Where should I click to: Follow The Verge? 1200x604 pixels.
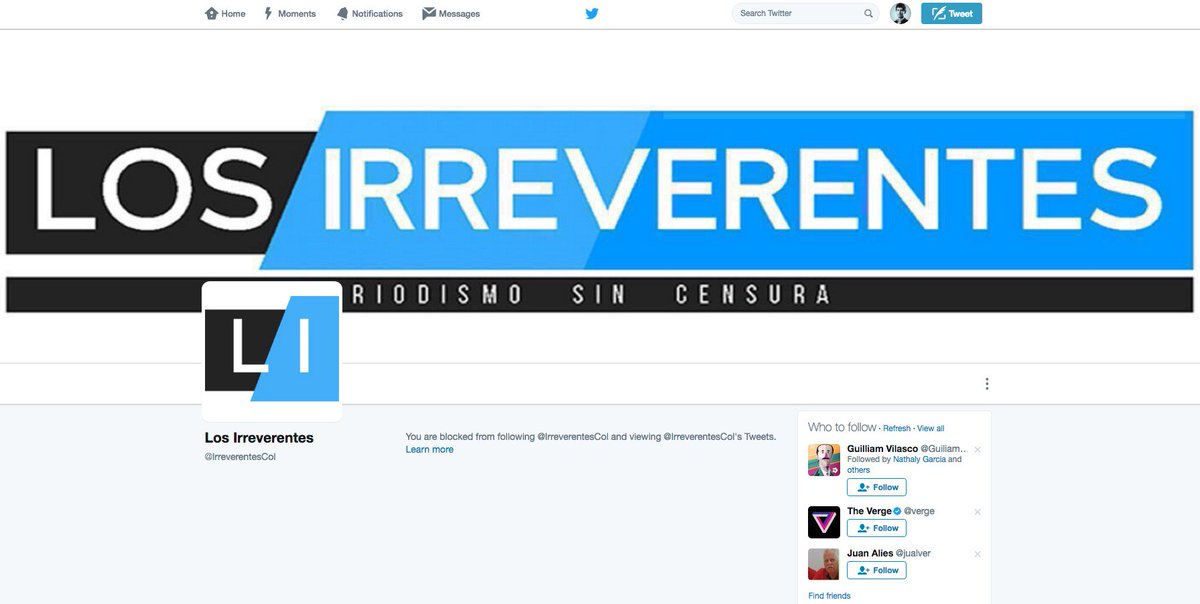pyautogui.click(x=877, y=528)
